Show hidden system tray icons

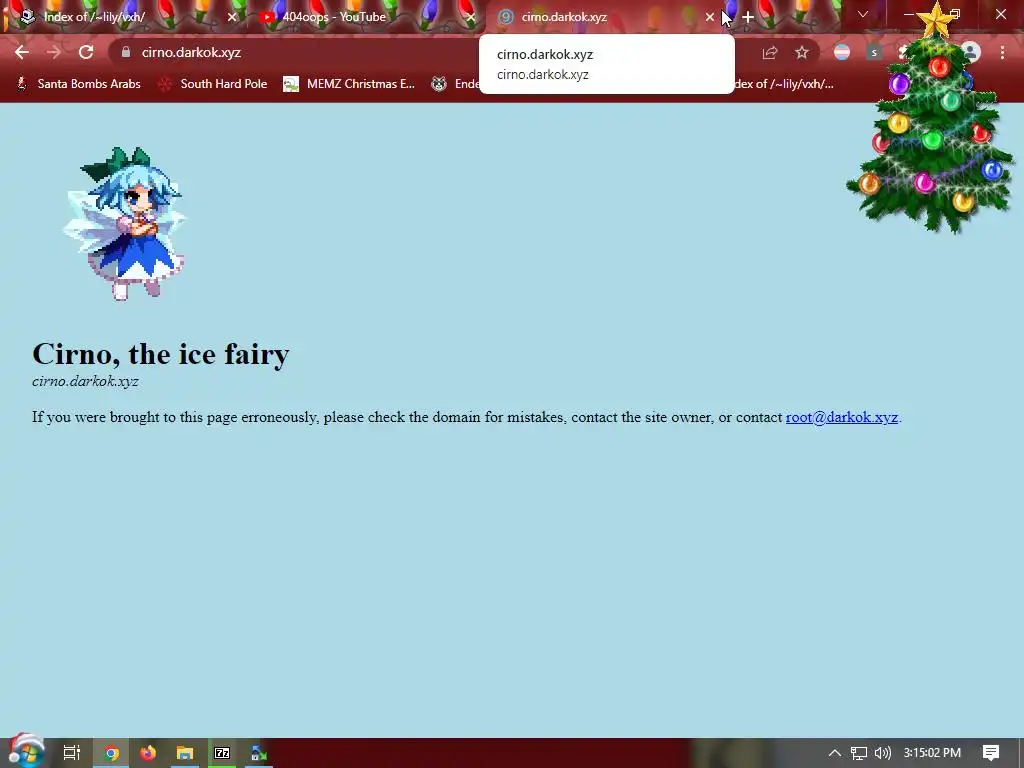tap(835, 753)
